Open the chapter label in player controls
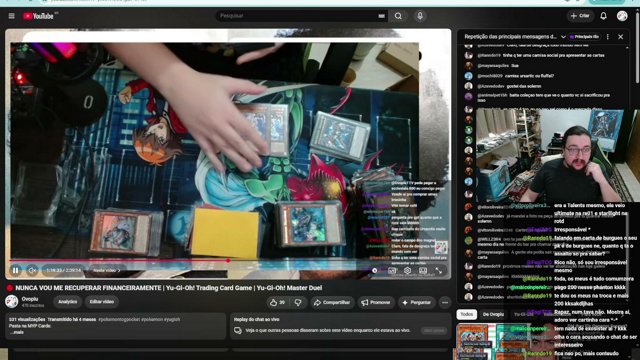Image resolution: width=640 pixels, height=360 pixels. pos(107,270)
